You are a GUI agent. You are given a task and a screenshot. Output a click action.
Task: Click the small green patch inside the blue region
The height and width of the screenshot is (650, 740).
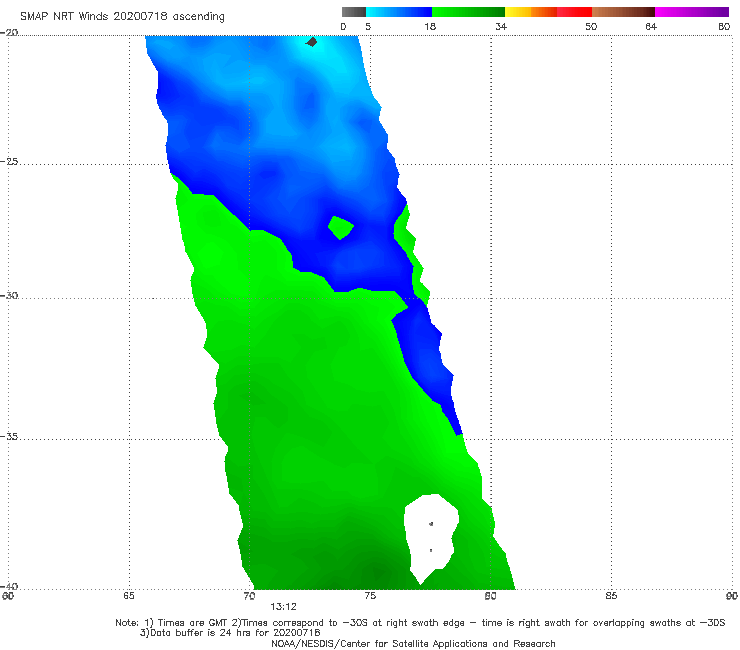[x=340, y=228]
